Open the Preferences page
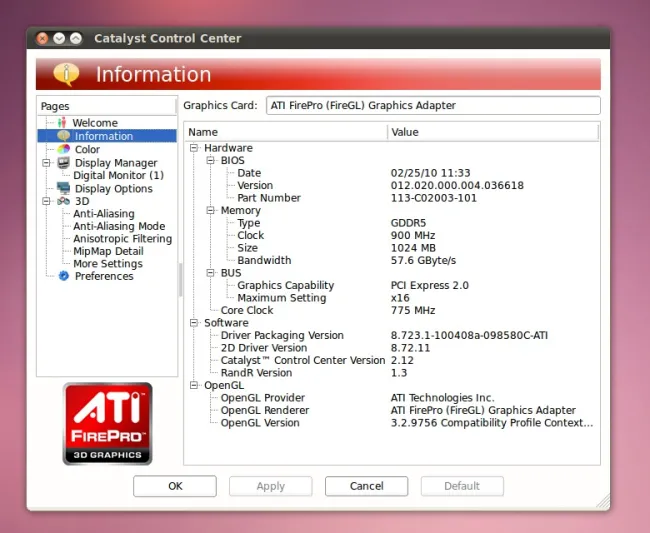 click(x=104, y=276)
